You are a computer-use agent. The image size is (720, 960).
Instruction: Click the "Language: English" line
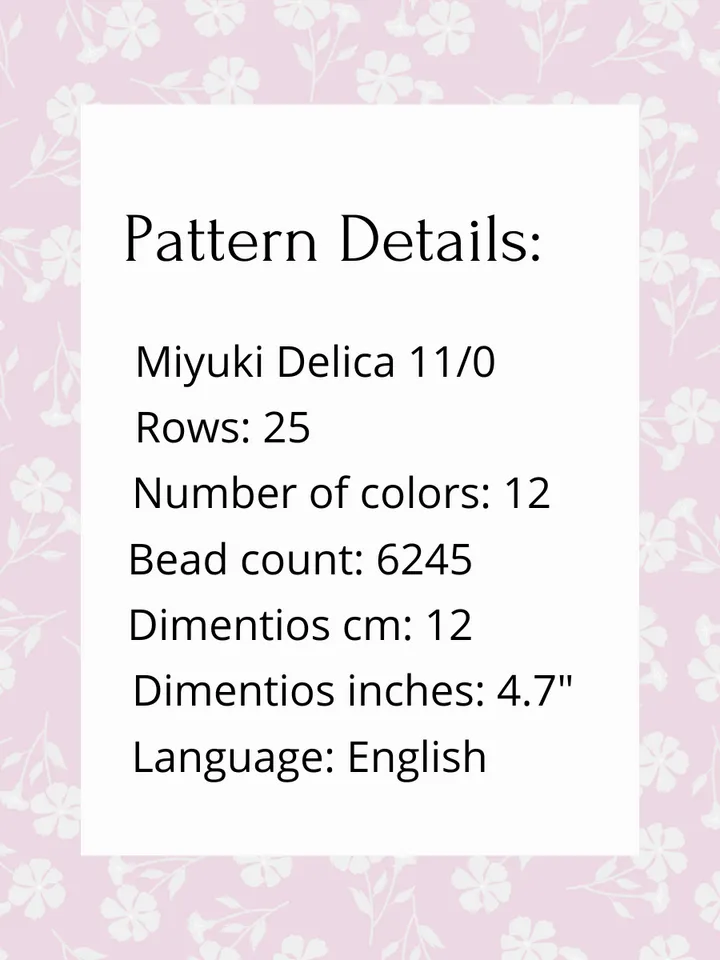point(309,758)
